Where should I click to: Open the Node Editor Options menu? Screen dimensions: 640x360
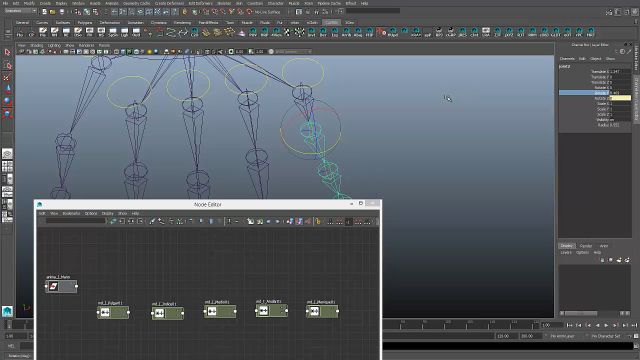coord(91,213)
